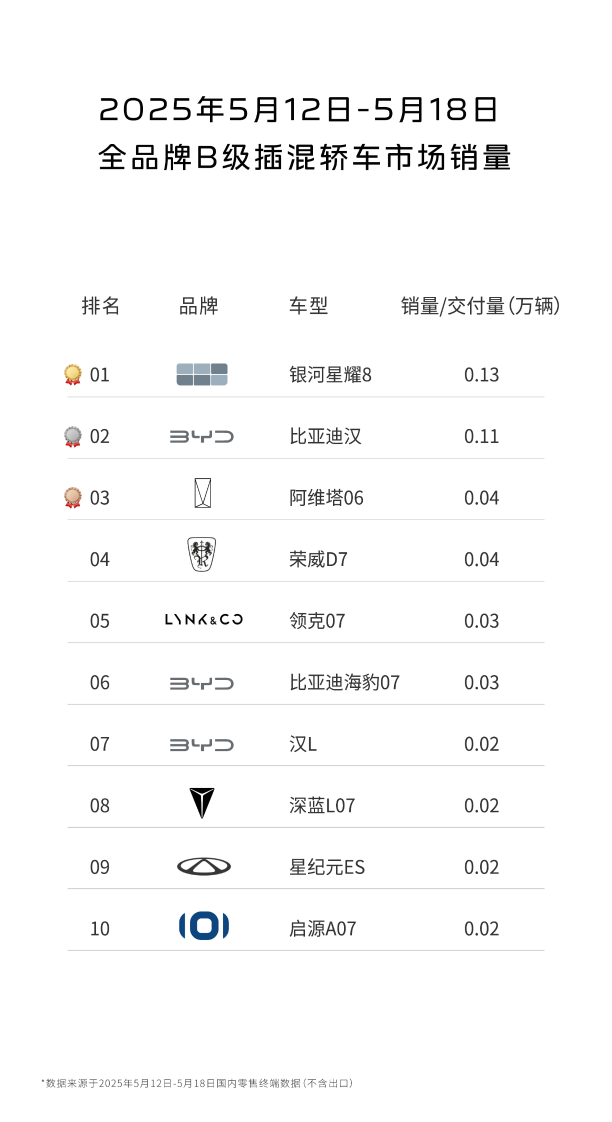Click the Geely Galaxy logo in row 01
Screen dimensions: 612x1122
click(x=202, y=374)
